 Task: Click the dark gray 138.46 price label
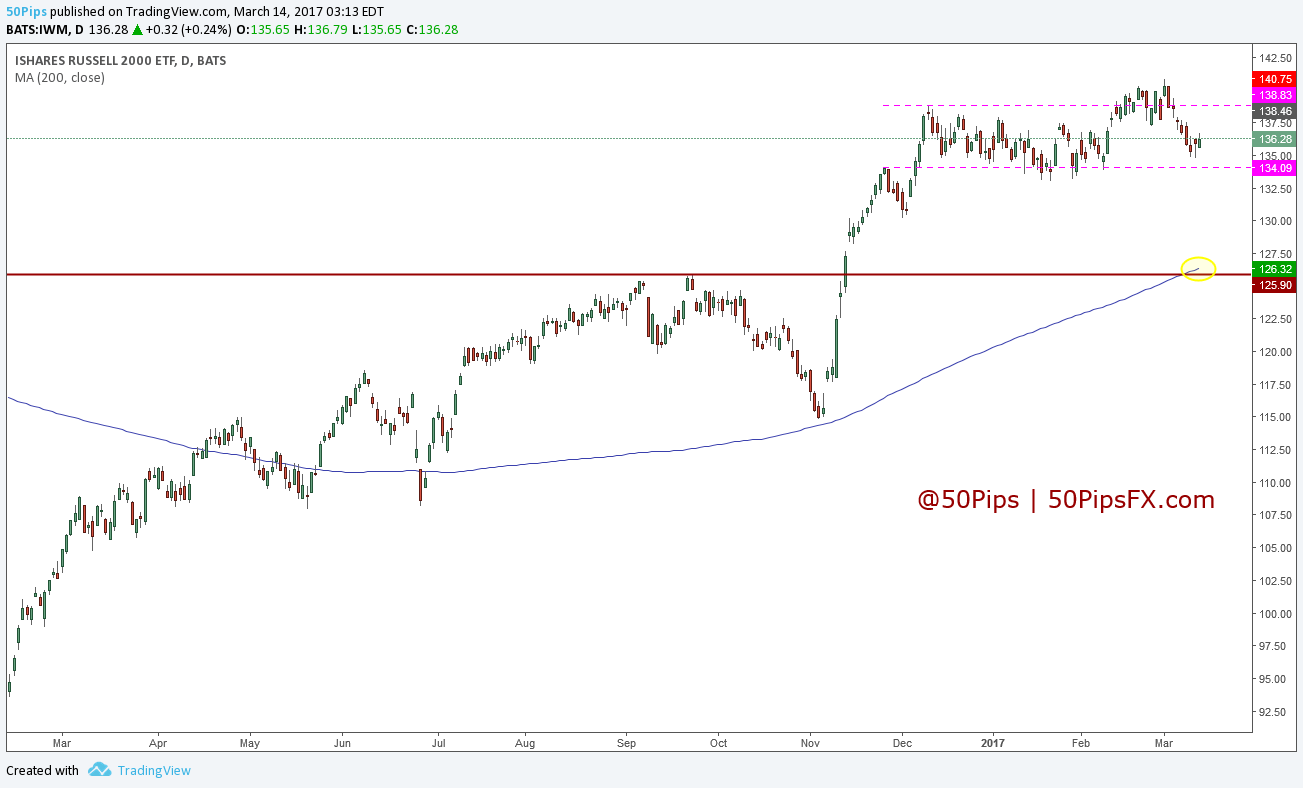tap(1275, 111)
